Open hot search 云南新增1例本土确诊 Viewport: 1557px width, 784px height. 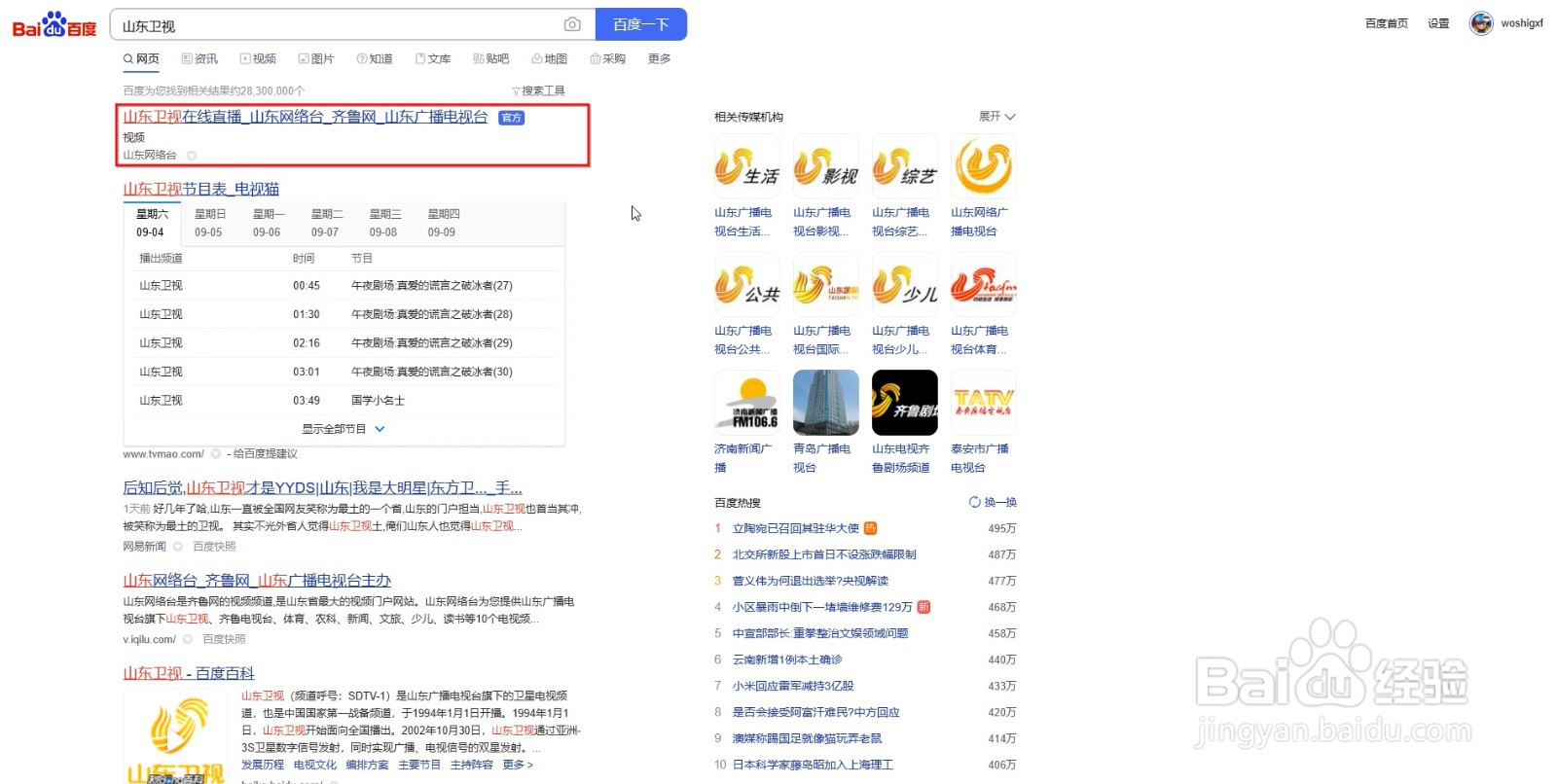(x=787, y=659)
